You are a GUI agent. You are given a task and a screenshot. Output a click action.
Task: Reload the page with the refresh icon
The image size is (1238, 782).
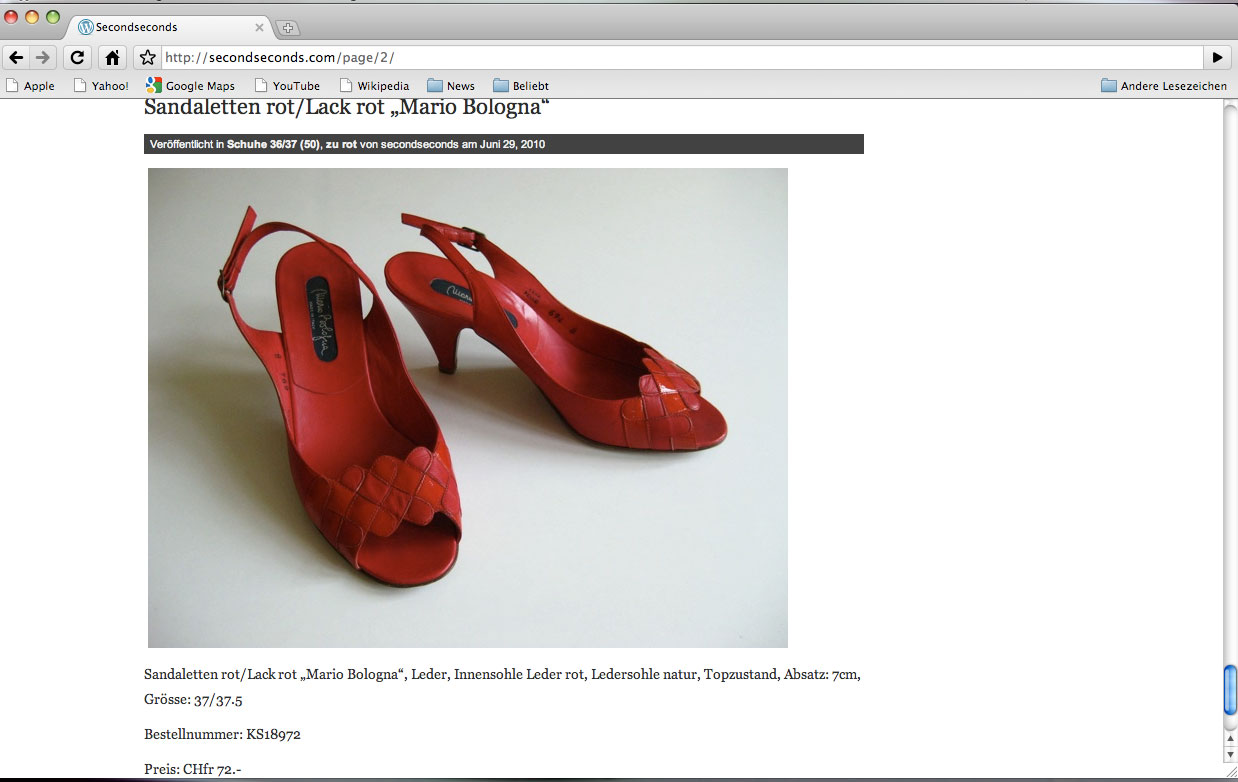coord(78,57)
